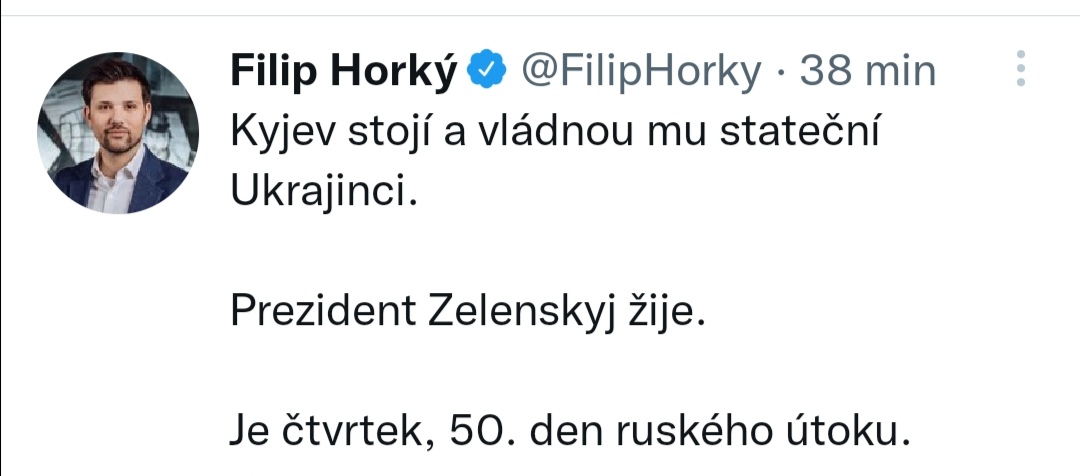Click the "38 min" tweet timestamp
Image resolution: width=1080 pixels, height=476 pixels.
click(868, 71)
